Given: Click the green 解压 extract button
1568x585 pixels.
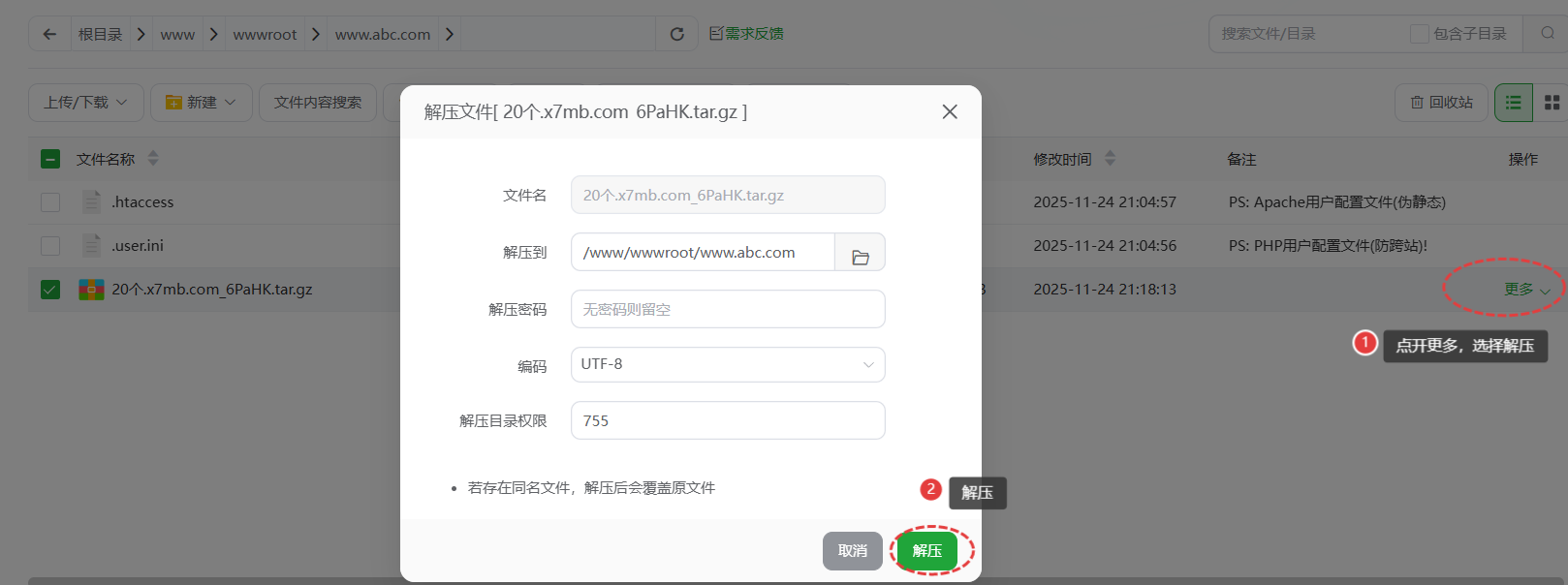Looking at the screenshot, I should pos(926,551).
